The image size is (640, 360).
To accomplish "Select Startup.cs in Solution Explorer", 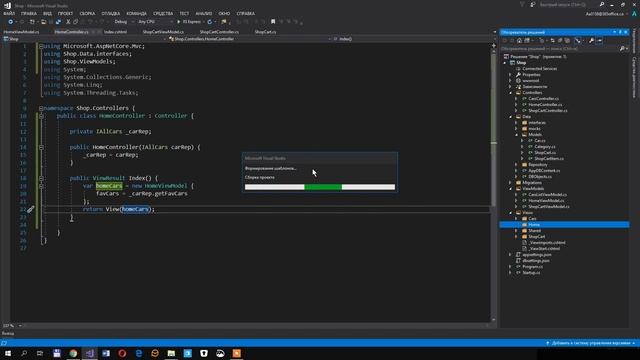I will coord(531,272).
